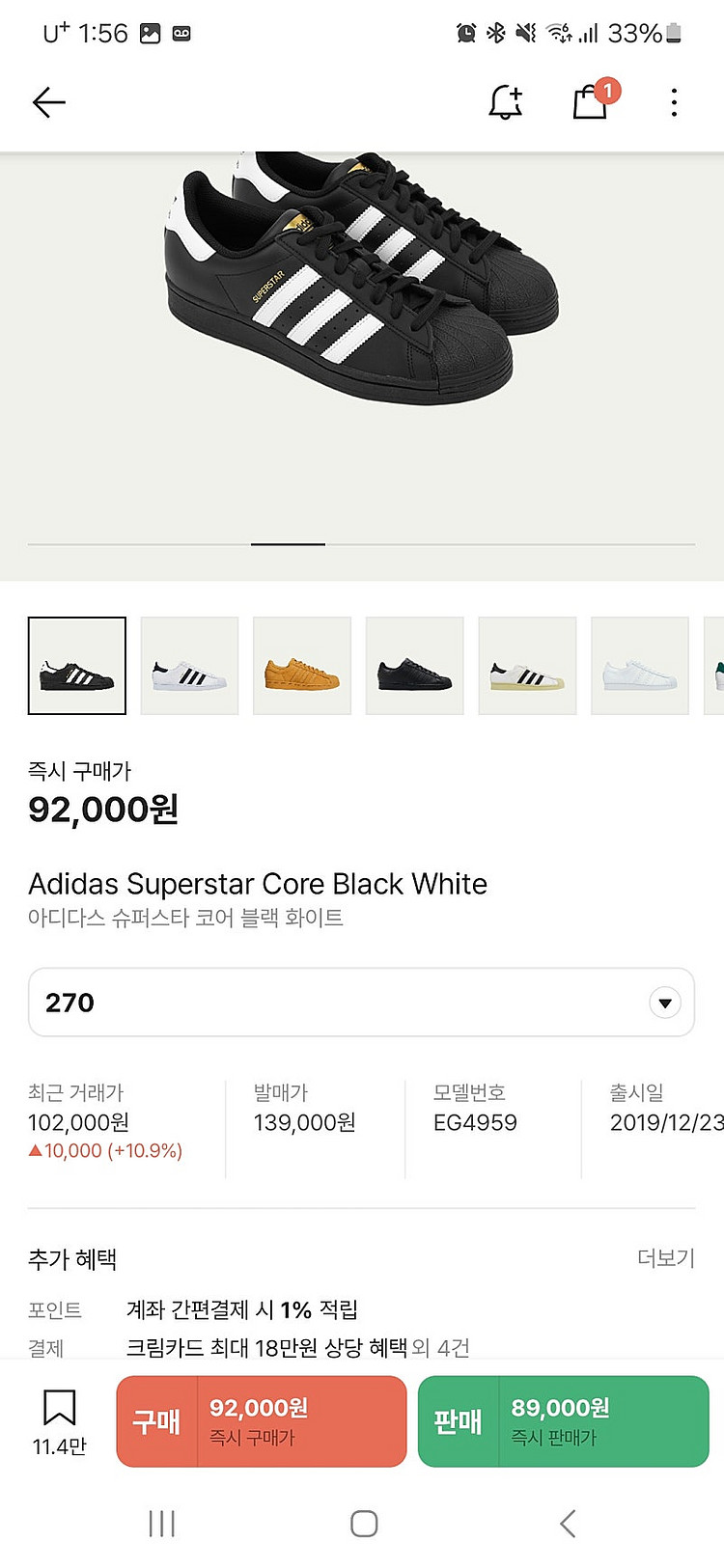
Task: Select the all-white Superstar thumbnail
Action: tap(639, 666)
